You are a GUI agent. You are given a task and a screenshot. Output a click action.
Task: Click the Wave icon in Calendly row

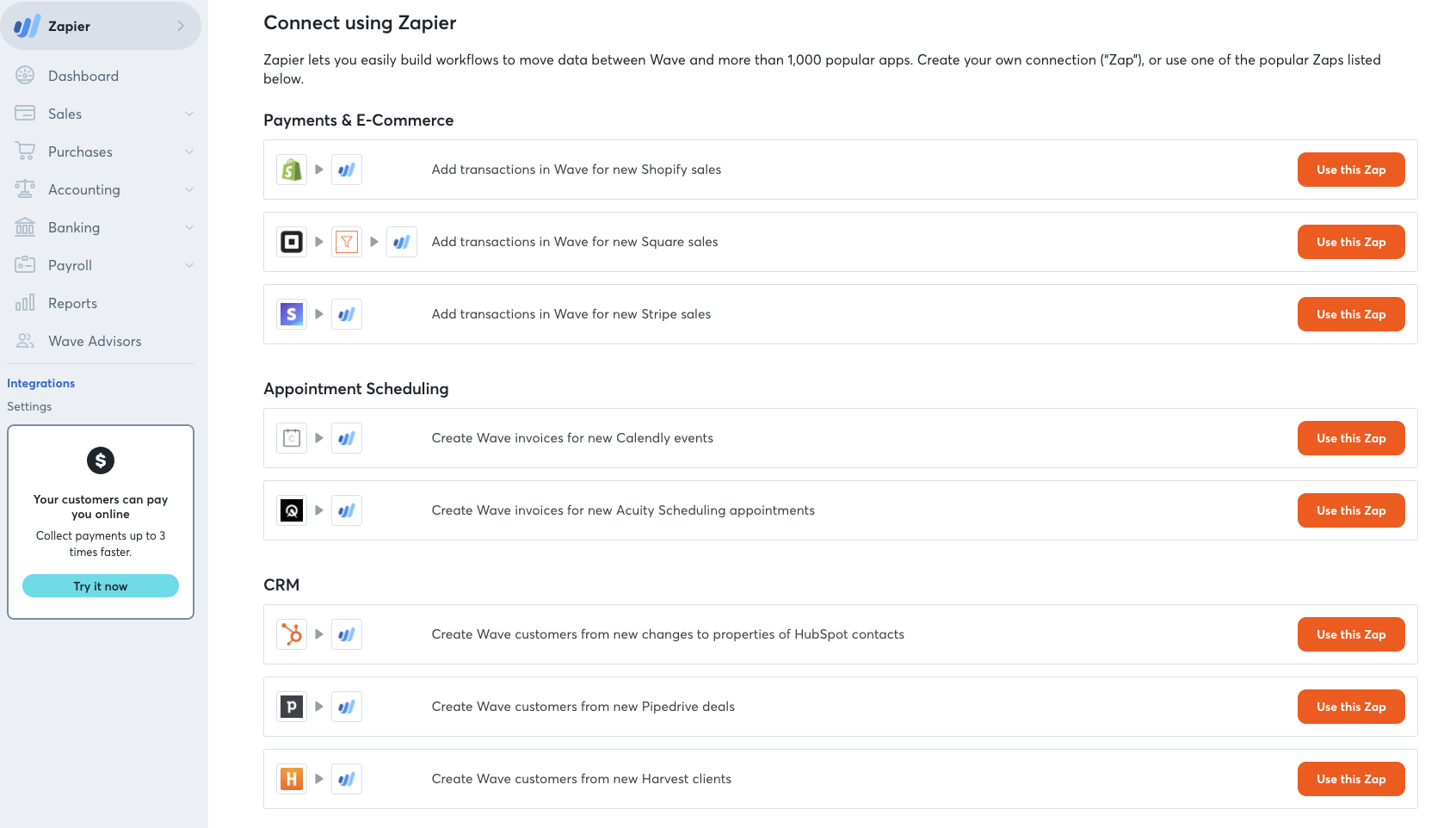[x=347, y=438]
